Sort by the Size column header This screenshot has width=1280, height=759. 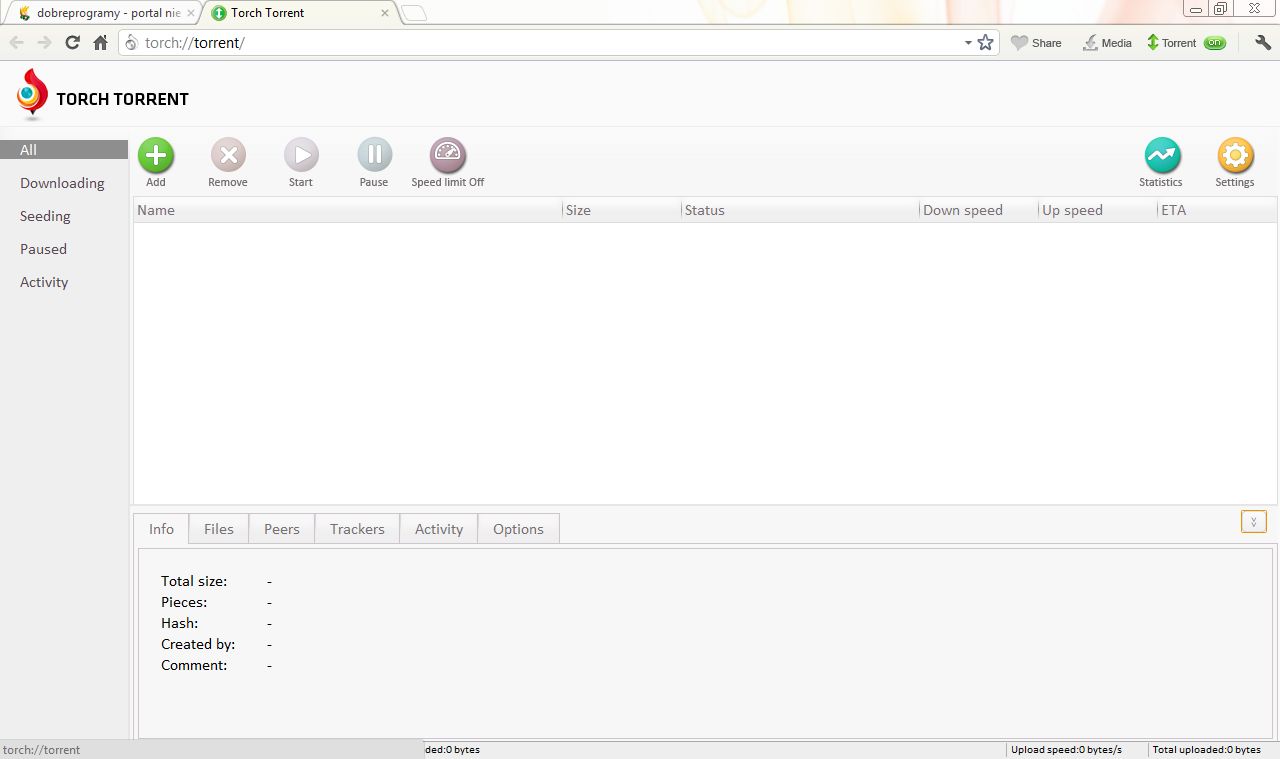coord(621,210)
